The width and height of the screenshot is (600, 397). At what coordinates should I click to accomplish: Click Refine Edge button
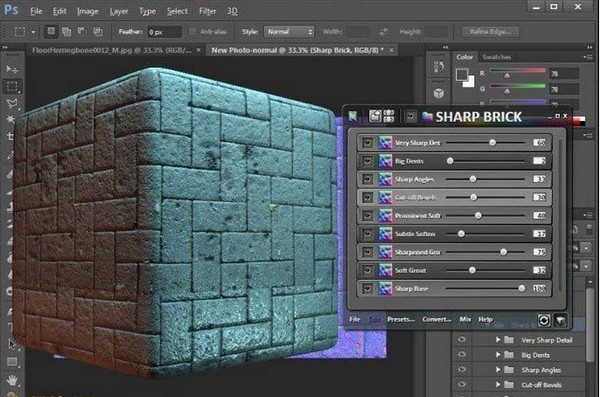[x=491, y=32]
